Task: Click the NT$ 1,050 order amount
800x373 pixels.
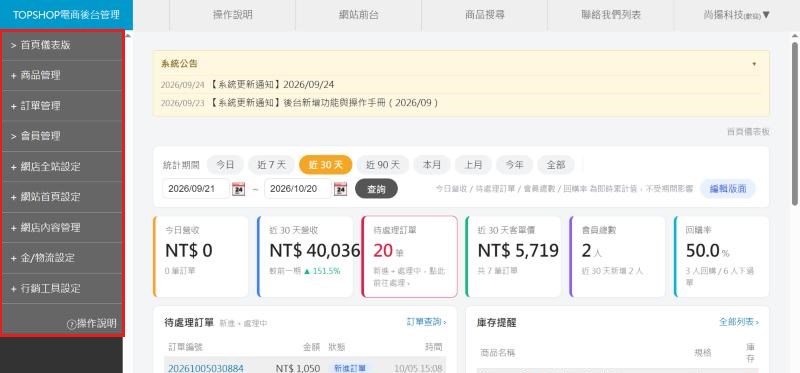Action: click(x=298, y=368)
